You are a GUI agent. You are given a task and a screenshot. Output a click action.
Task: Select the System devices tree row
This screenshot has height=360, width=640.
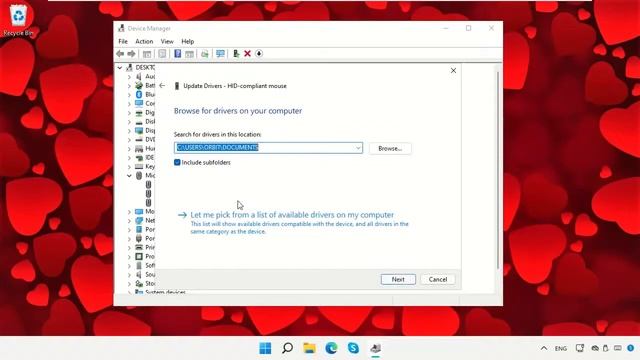pyautogui.click(x=160, y=291)
